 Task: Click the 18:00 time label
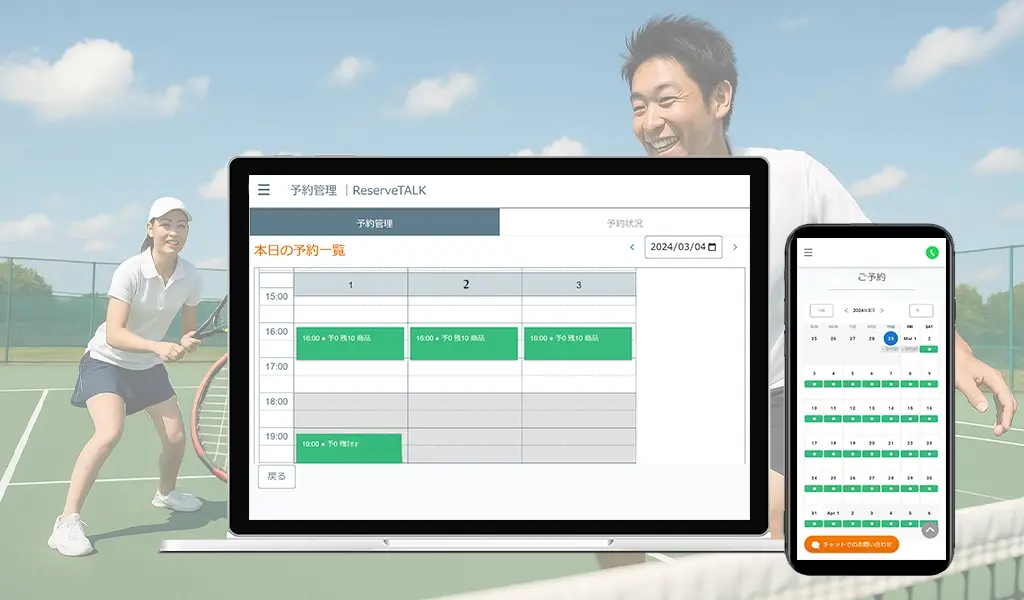pyautogui.click(x=276, y=402)
